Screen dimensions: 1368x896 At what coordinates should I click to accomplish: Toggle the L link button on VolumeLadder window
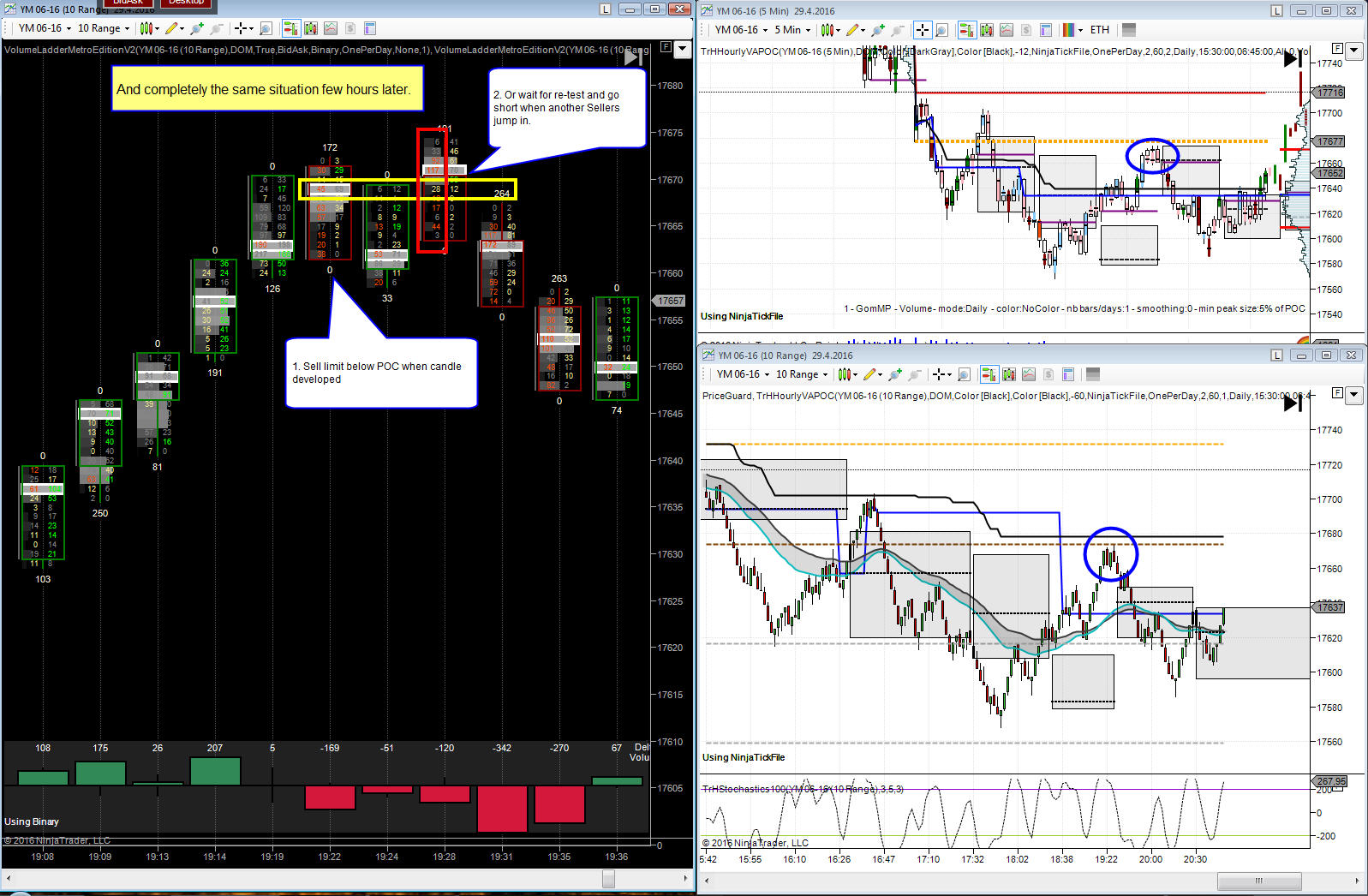point(606,9)
